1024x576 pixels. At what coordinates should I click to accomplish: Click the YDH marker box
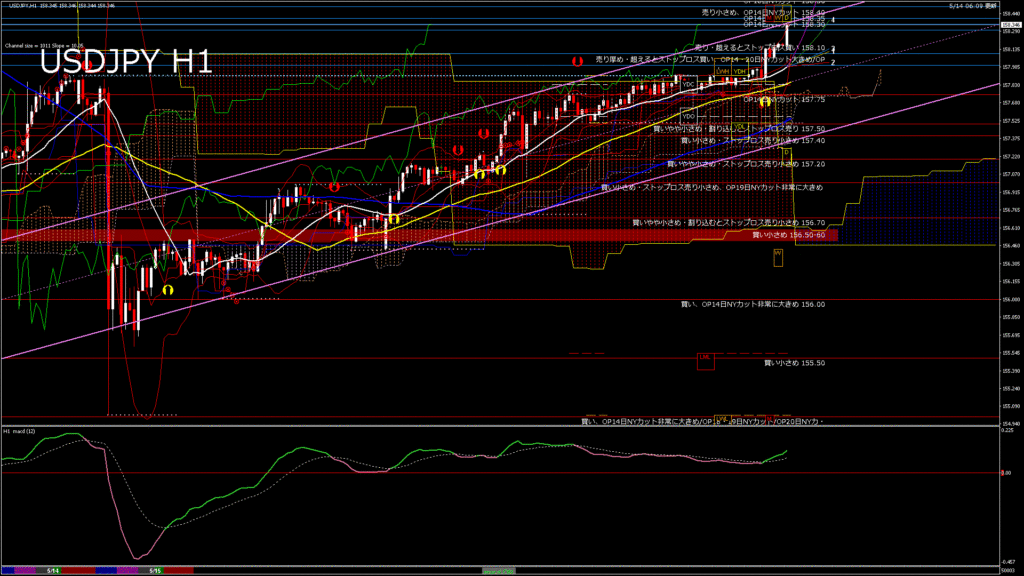click(x=739, y=71)
